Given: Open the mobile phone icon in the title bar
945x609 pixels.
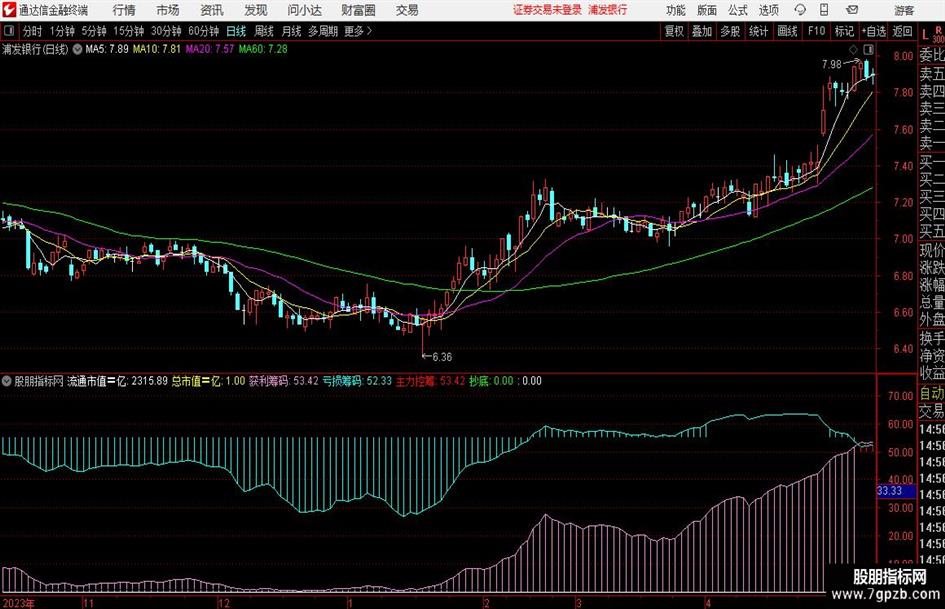Looking at the screenshot, I should coord(824,10).
